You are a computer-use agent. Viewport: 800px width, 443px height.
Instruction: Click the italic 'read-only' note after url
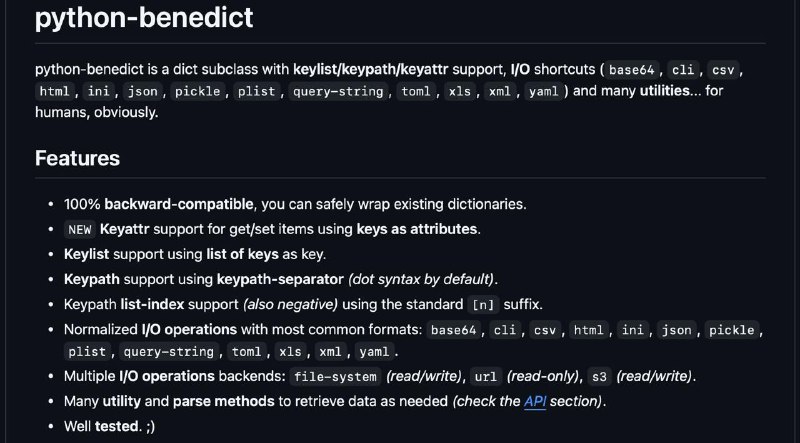pos(544,376)
